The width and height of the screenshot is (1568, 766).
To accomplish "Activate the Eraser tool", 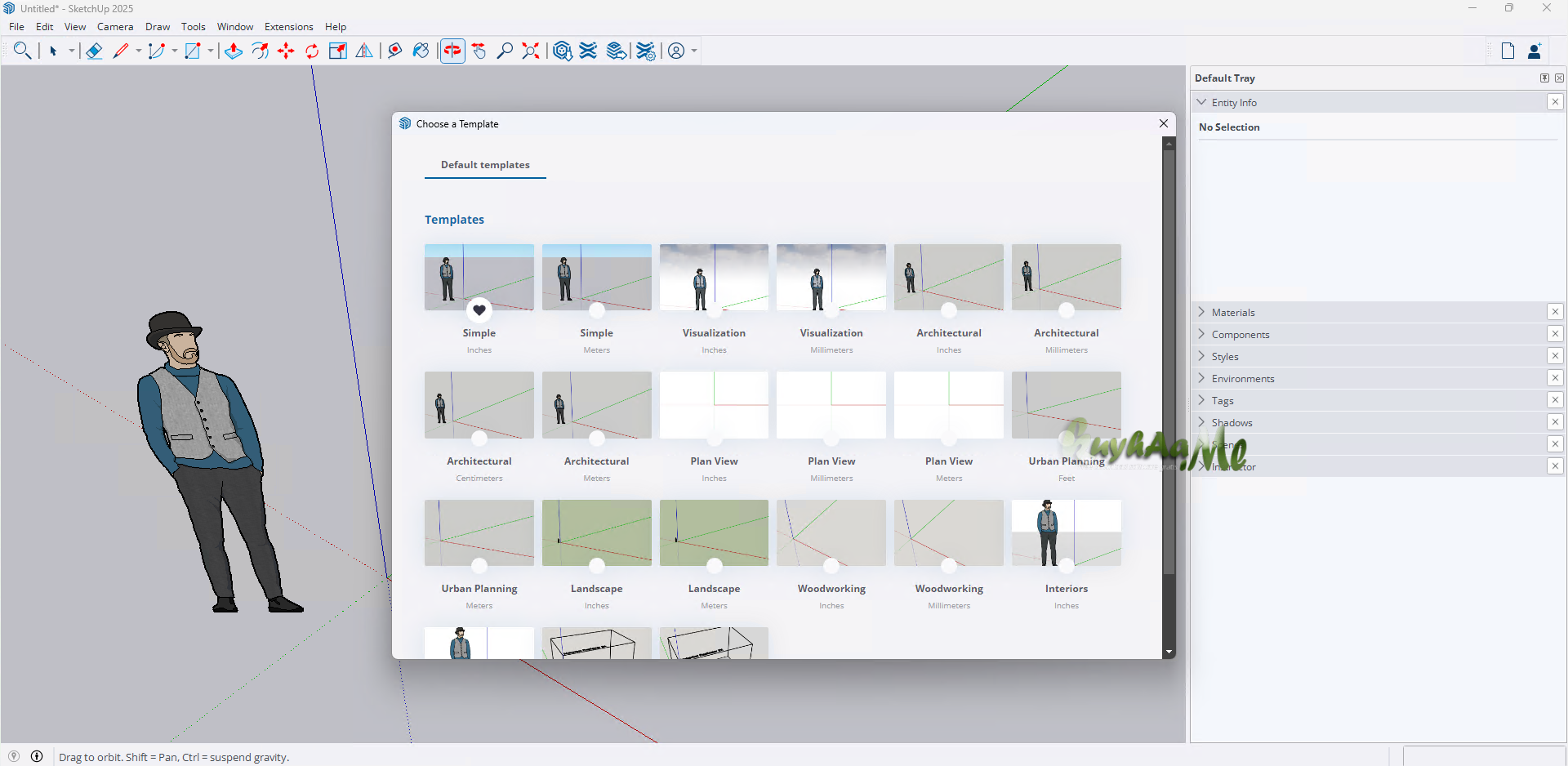I will [x=94, y=51].
